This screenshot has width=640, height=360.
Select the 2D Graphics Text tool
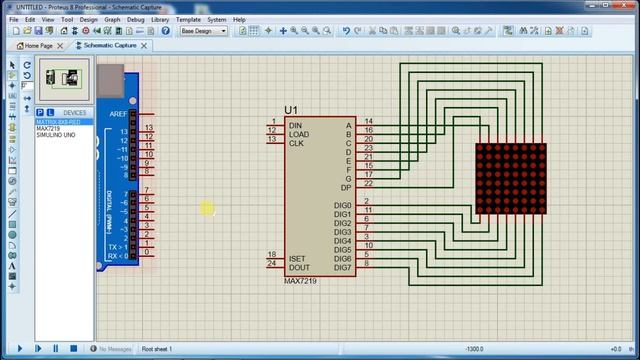[x=12, y=266]
